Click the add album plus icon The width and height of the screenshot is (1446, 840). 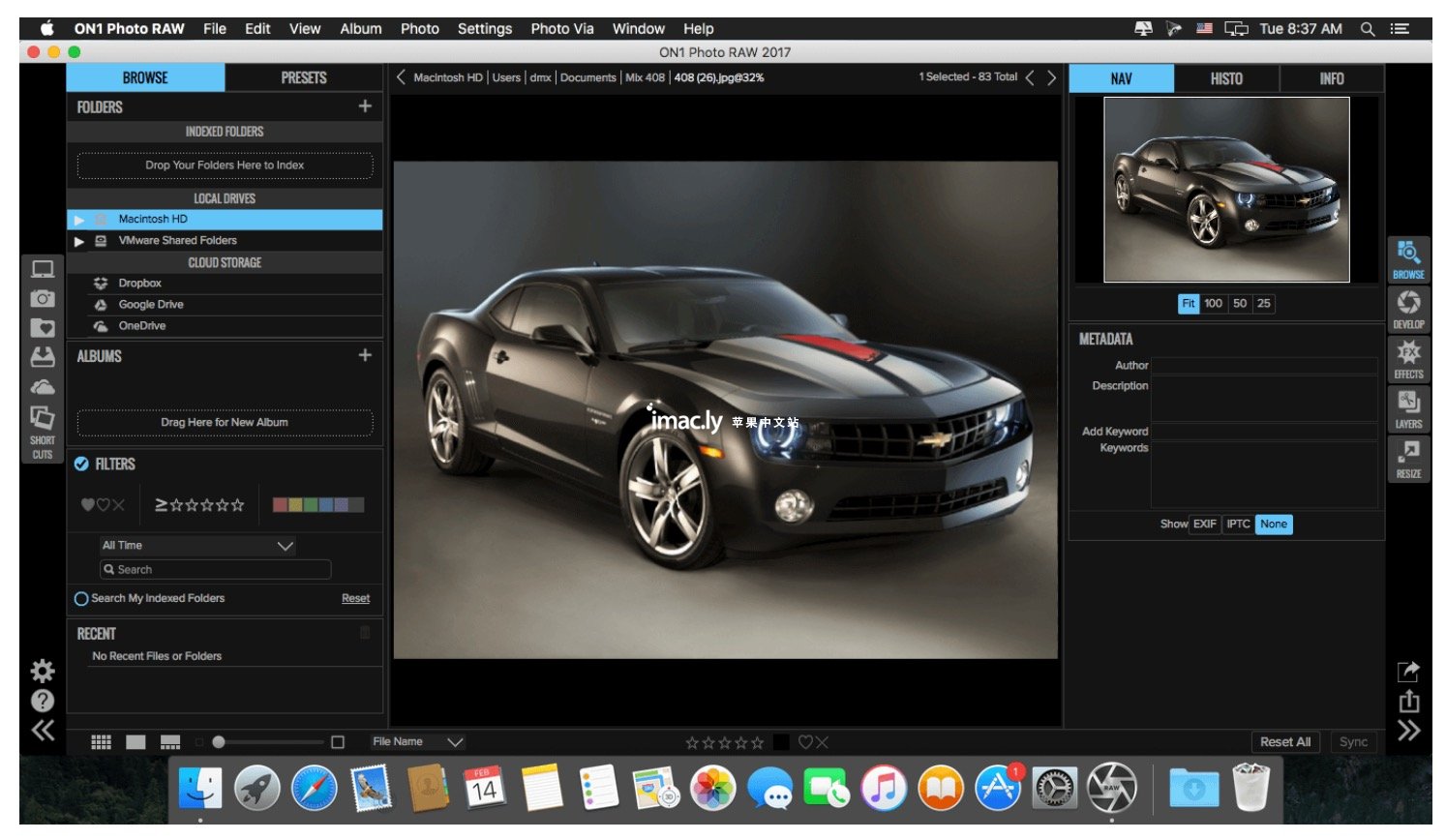[x=365, y=355]
